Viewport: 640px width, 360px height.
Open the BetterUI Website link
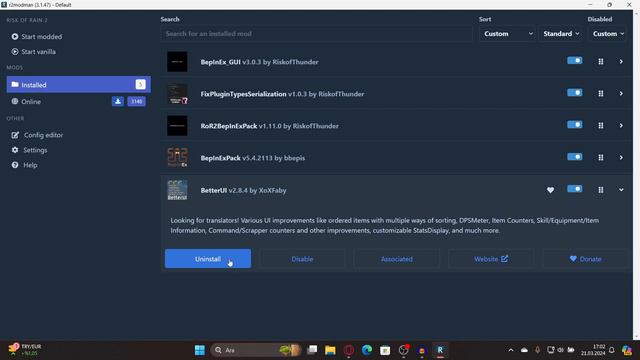491,259
